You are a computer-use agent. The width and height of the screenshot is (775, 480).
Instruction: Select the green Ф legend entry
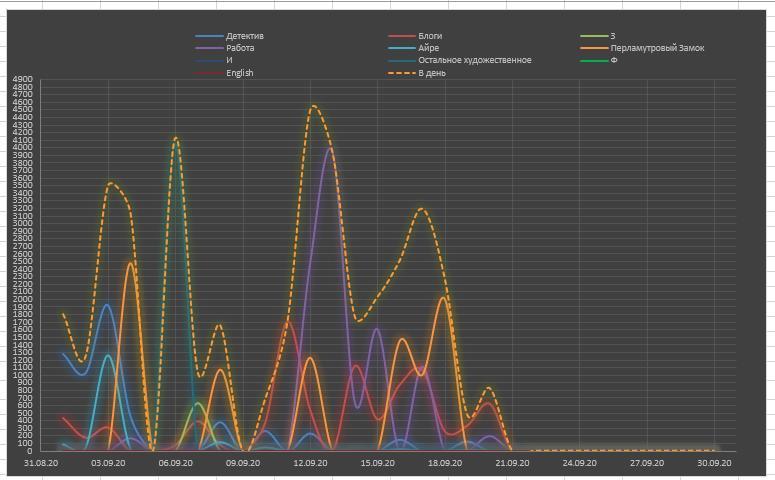point(613,61)
